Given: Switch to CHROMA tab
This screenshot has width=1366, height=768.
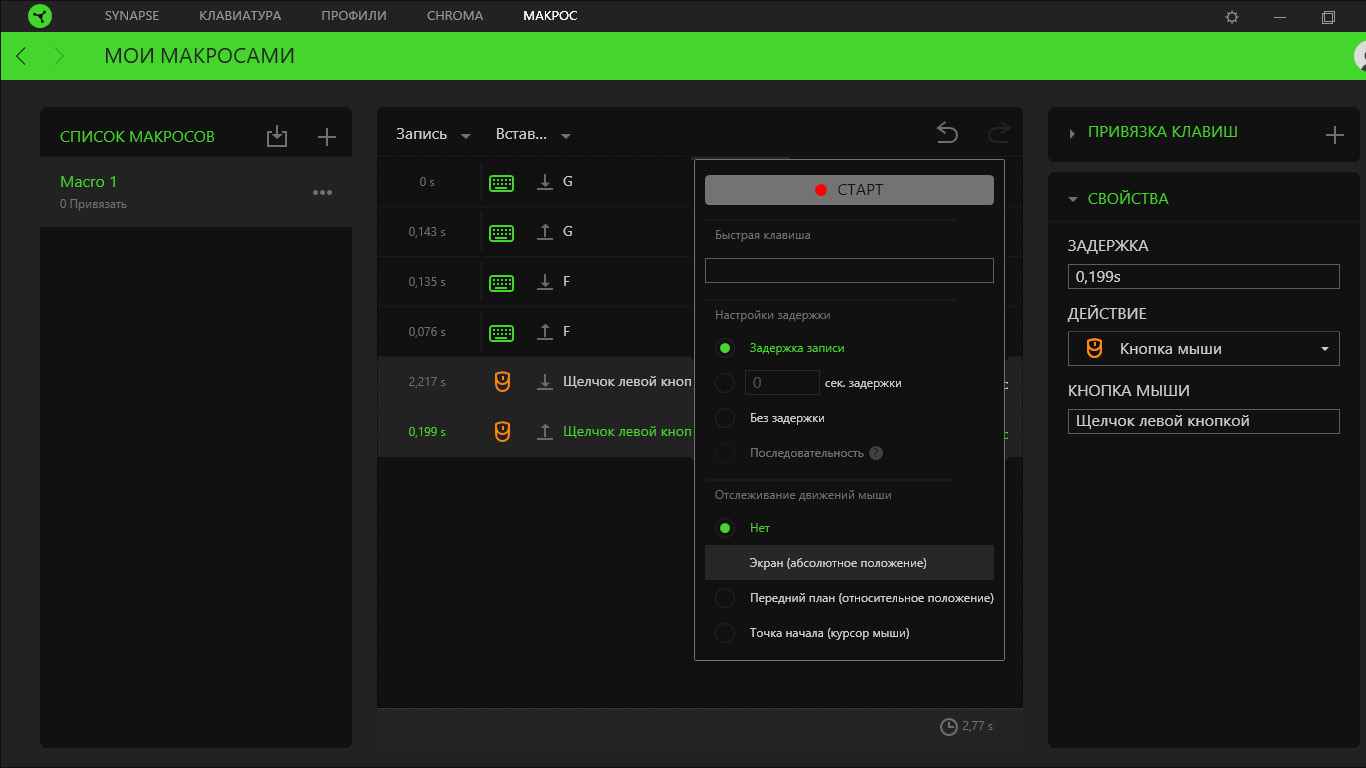Looking at the screenshot, I should point(455,16).
